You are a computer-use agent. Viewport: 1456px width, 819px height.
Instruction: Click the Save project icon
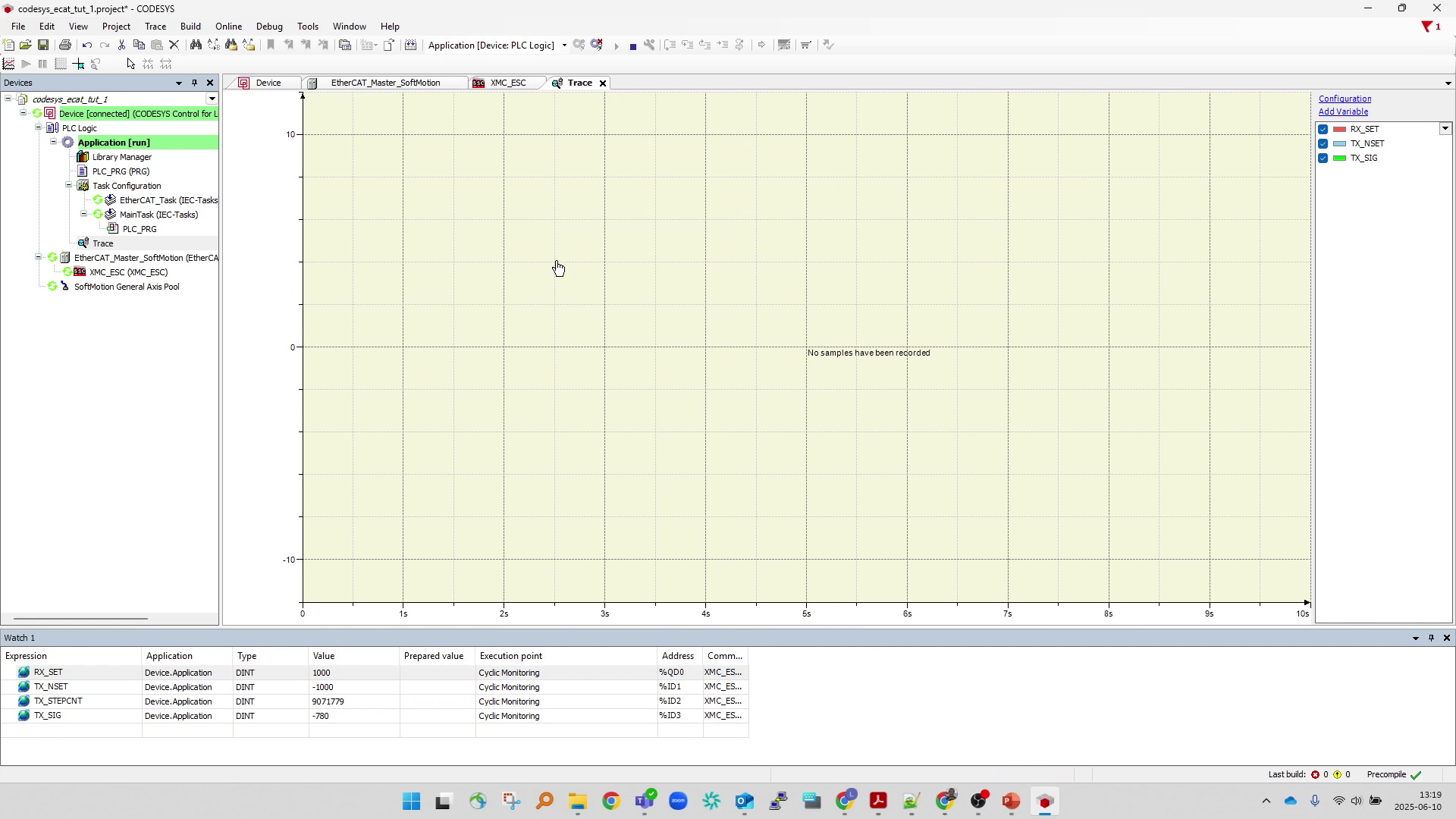tap(43, 45)
